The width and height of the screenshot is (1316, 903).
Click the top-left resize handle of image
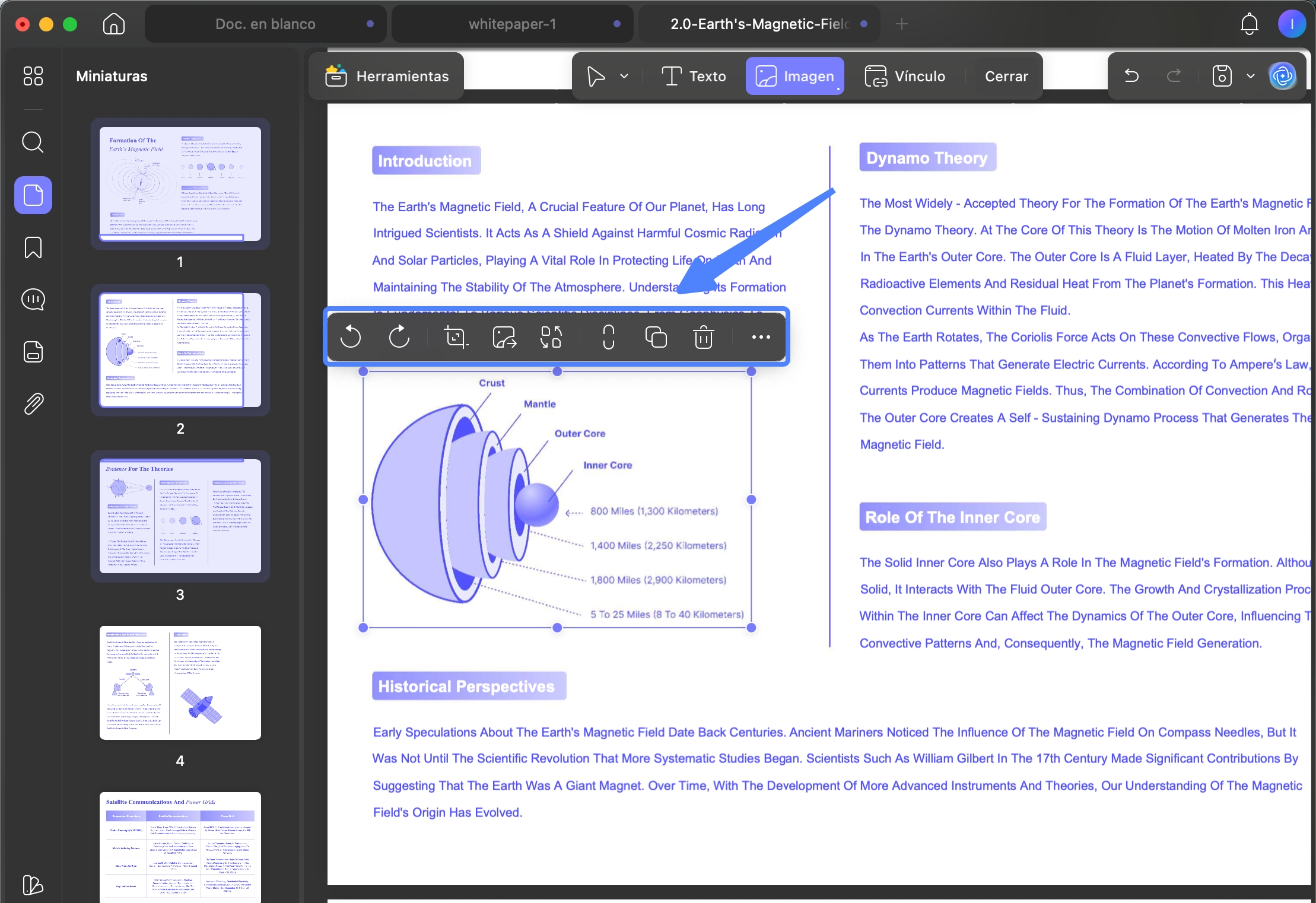click(364, 371)
